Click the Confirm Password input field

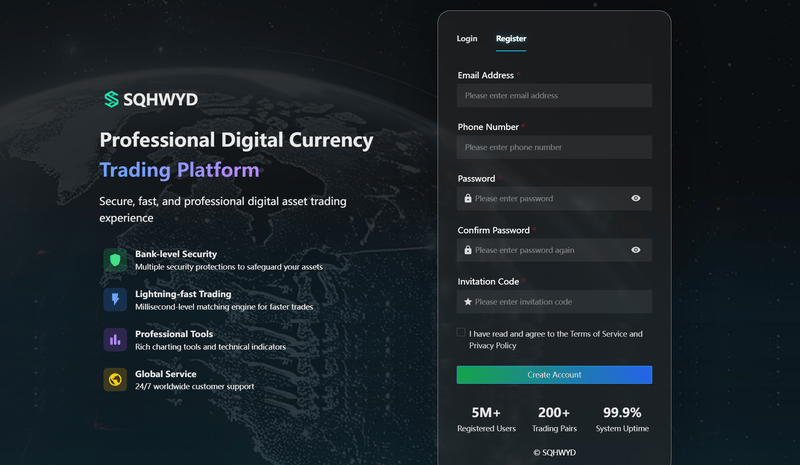[x=554, y=250]
